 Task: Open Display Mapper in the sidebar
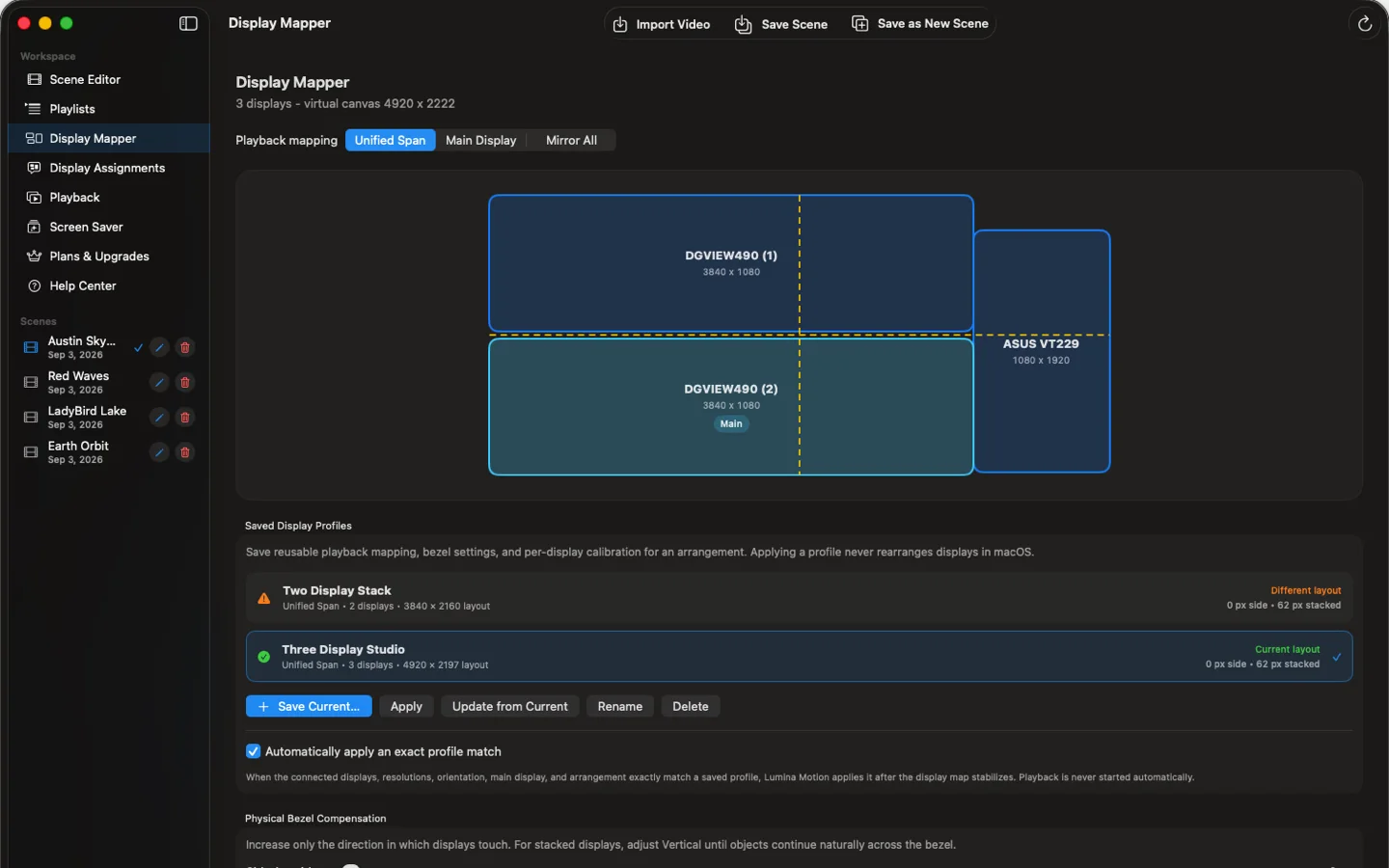(x=109, y=138)
